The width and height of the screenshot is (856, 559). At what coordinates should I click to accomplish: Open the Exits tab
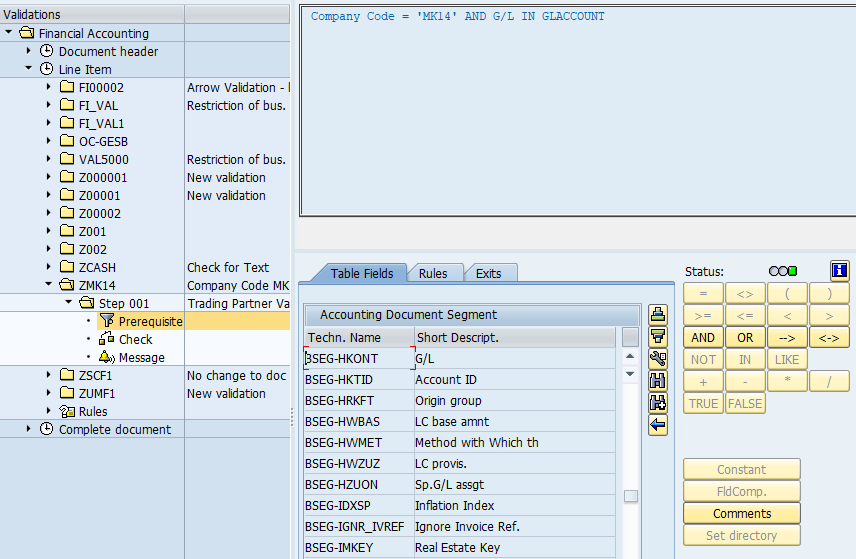[489, 273]
